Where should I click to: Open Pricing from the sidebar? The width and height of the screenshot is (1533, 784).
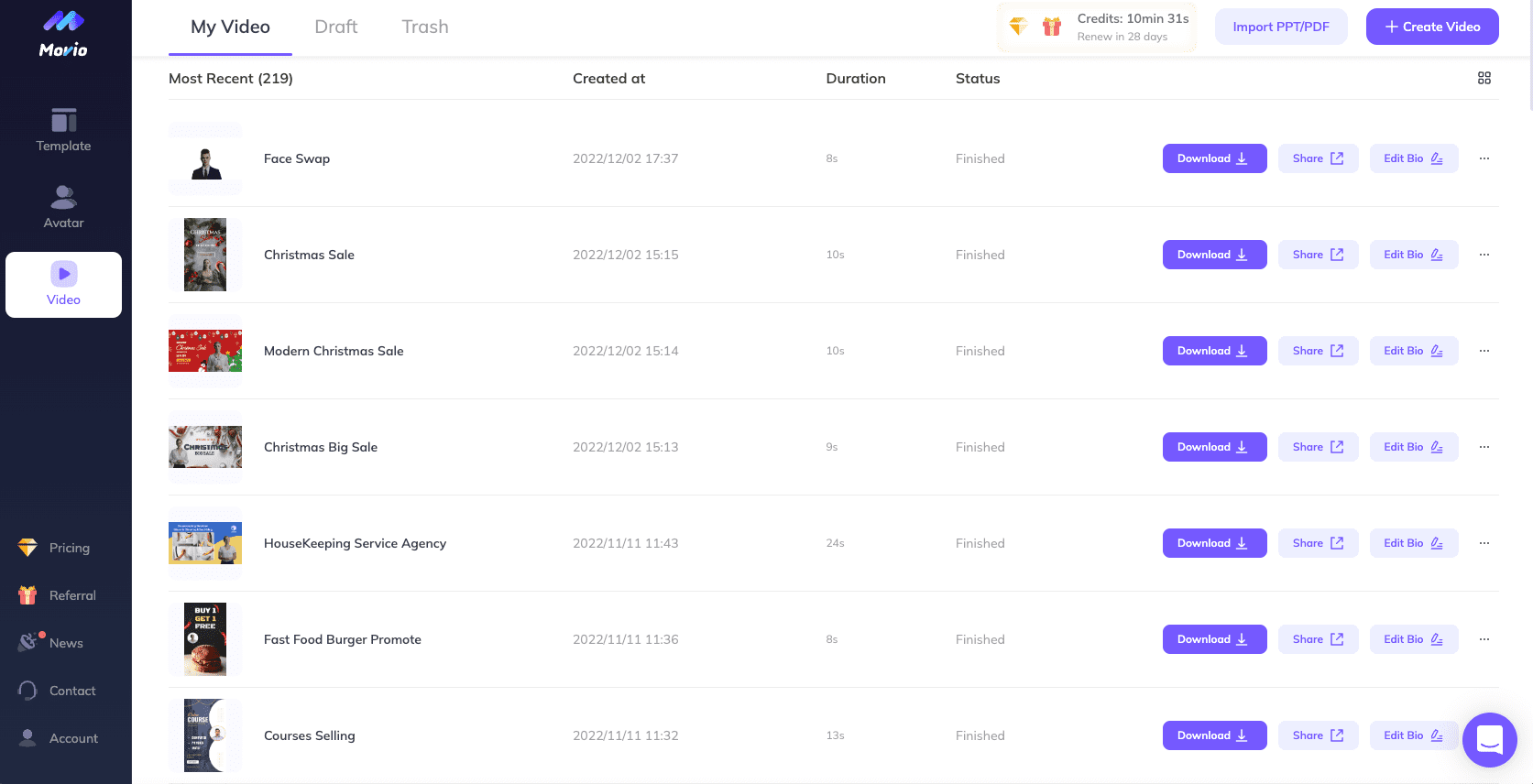tap(55, 548)
